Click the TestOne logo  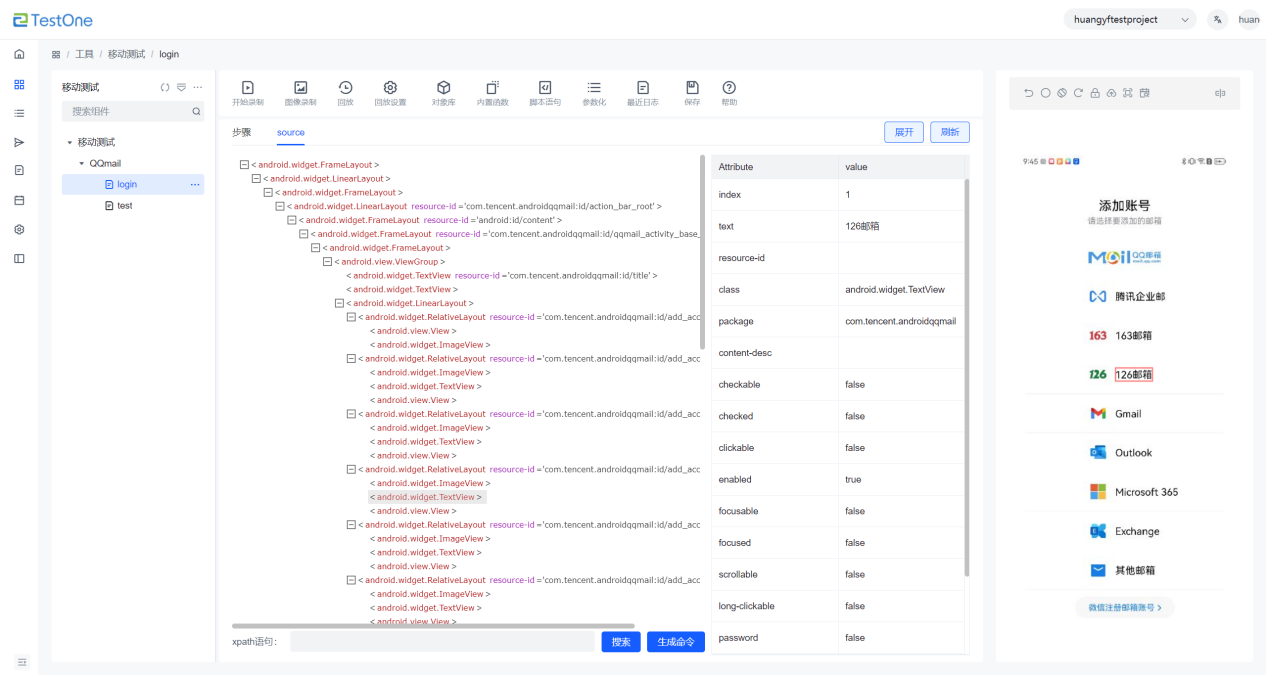(53, 19)
